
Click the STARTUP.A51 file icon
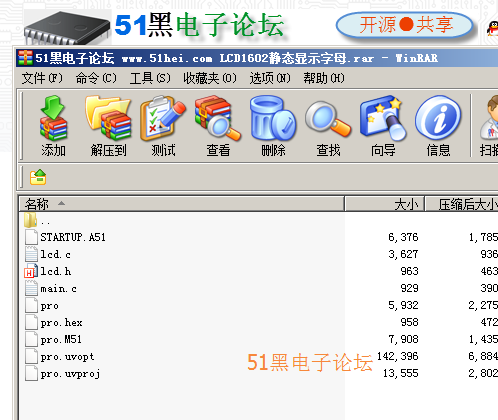(x=31, y=237)
